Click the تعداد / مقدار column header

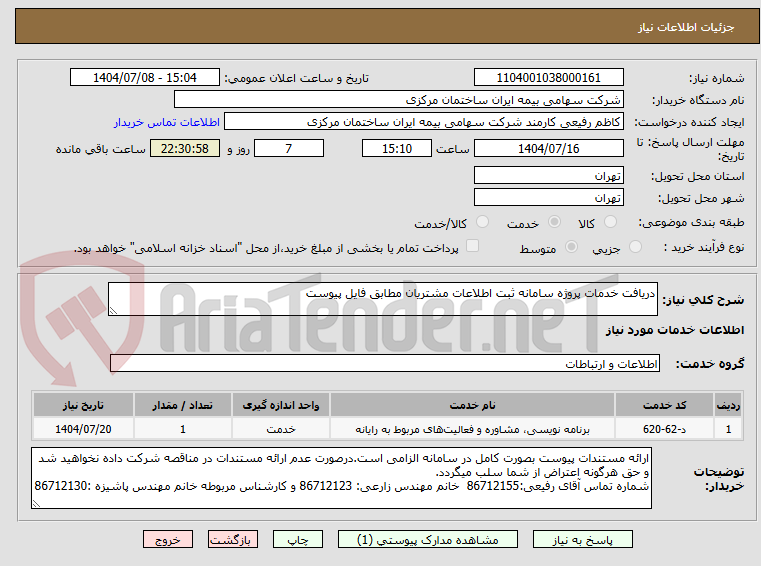(182, 405)
